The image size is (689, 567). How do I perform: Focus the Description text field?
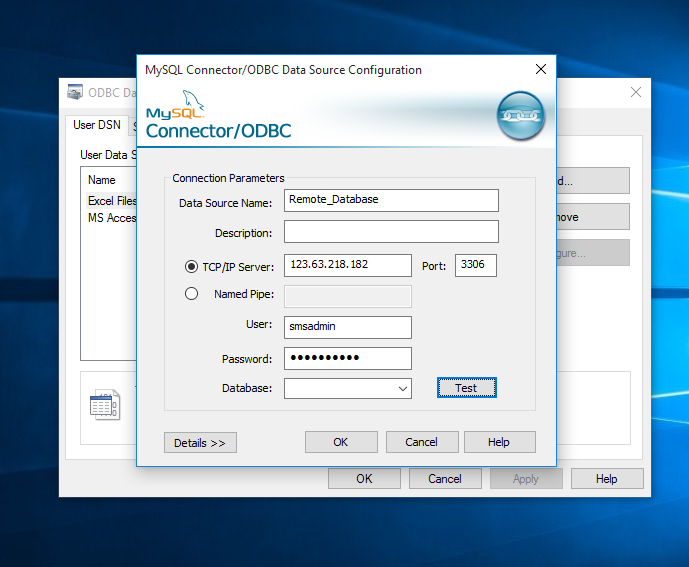click(x=391, y=232)
